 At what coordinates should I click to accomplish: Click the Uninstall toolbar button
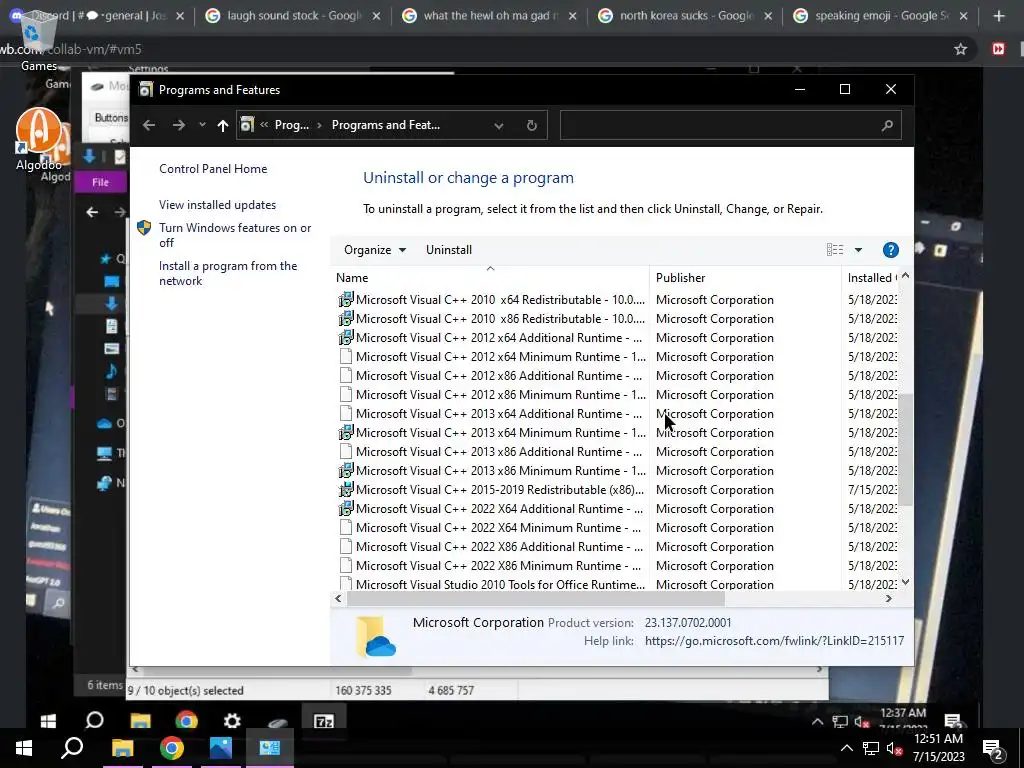(x=449, y=250)
